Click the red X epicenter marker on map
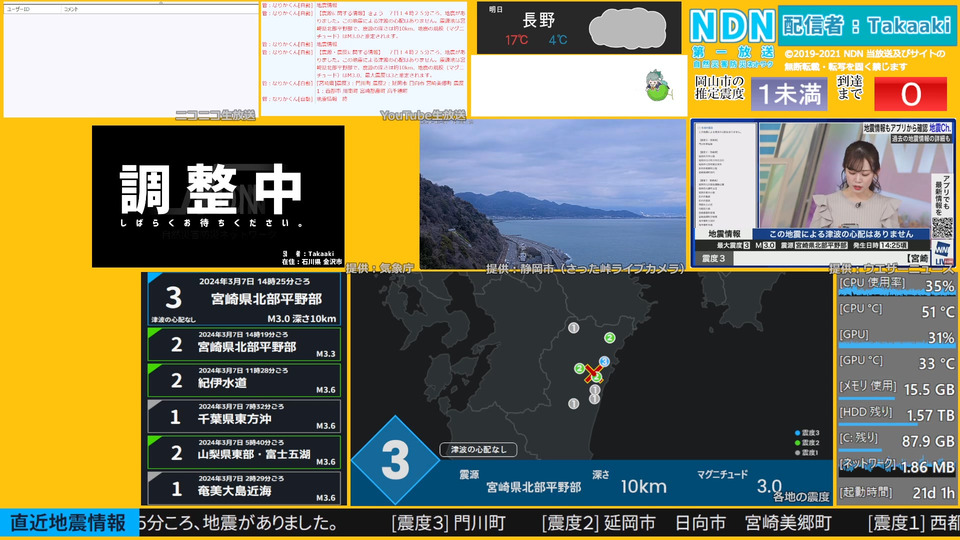 tap(592, 373)
